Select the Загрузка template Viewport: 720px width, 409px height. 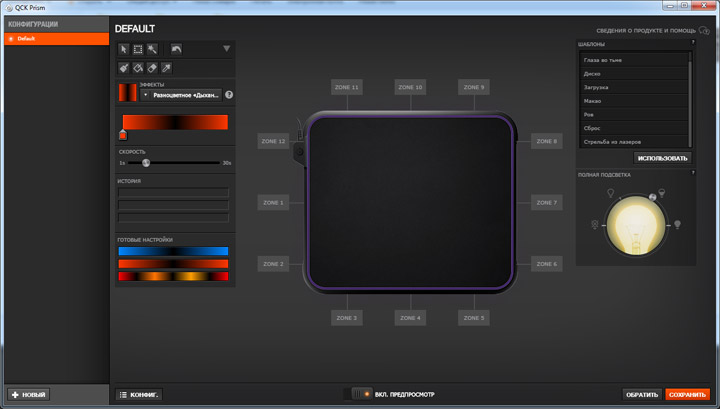634,87
